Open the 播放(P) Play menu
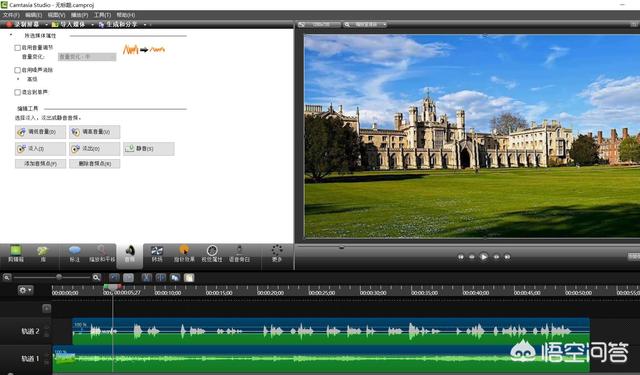 79,15
